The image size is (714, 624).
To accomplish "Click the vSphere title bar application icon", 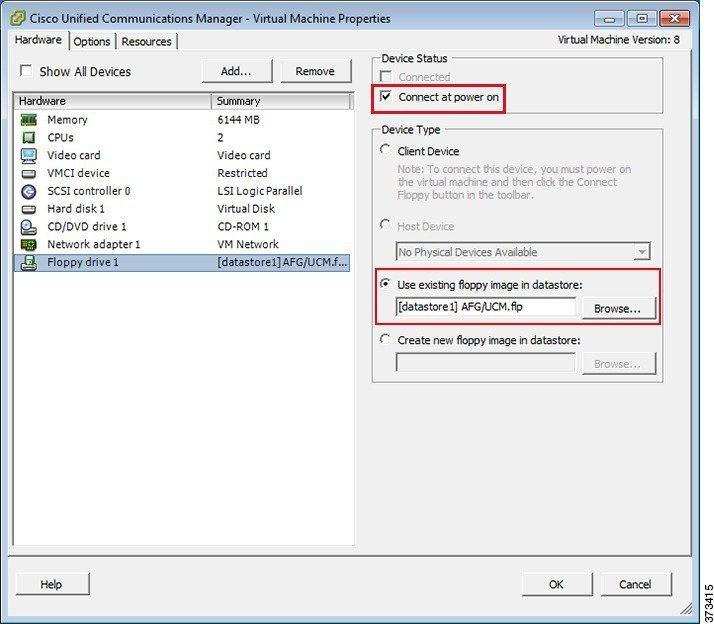I will (x=17, y=18).
